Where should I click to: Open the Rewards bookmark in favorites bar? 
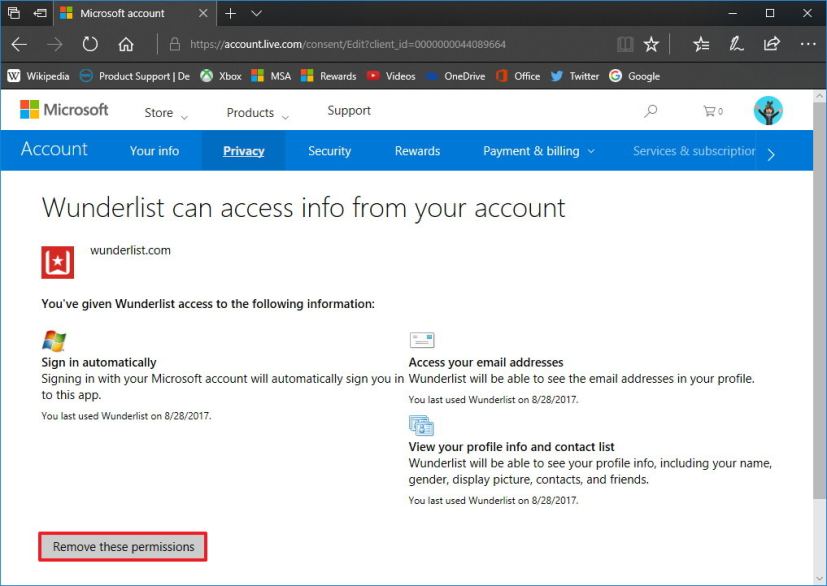click(x=329, y=76)
